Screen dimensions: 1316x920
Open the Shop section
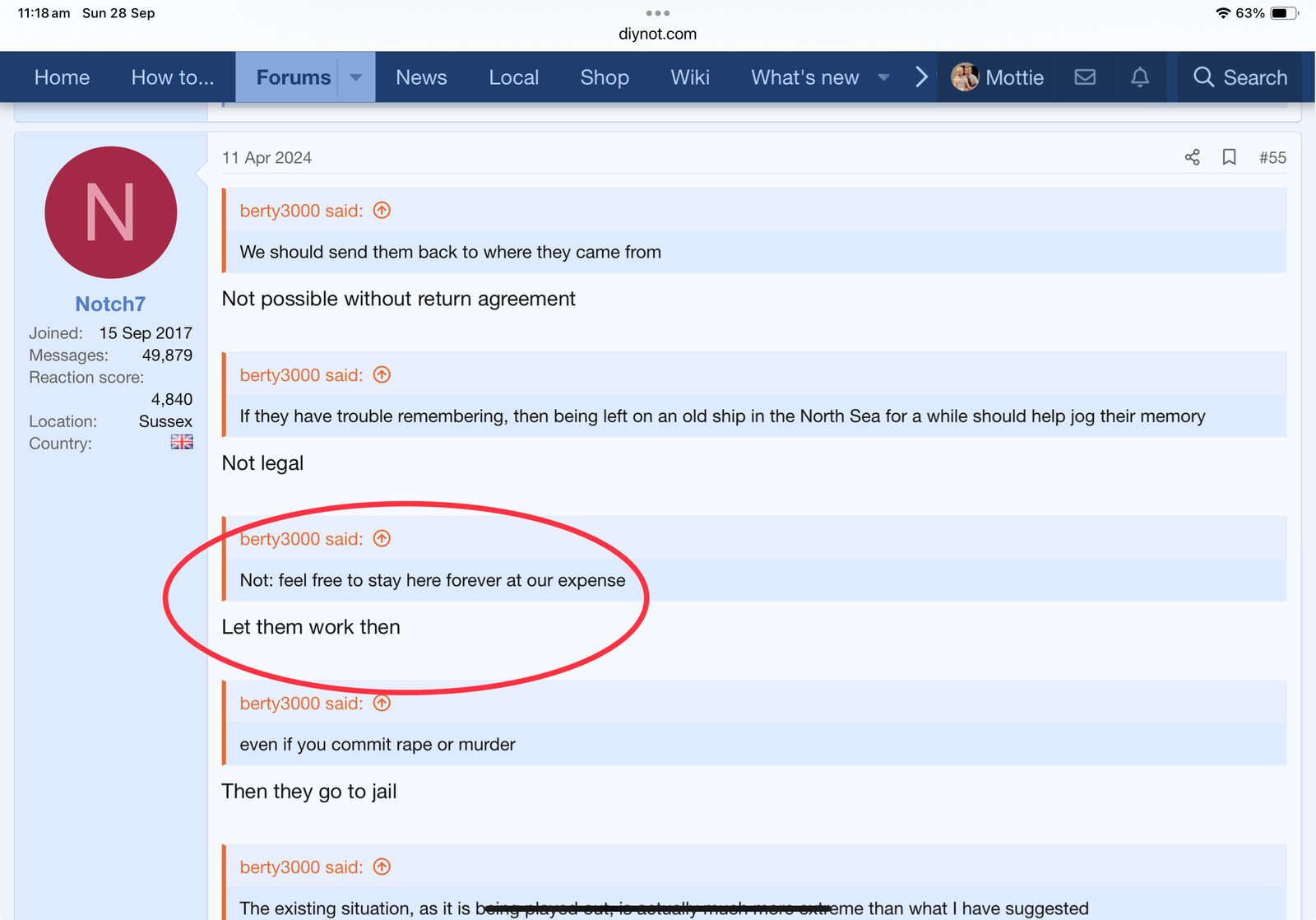[604, 77]
